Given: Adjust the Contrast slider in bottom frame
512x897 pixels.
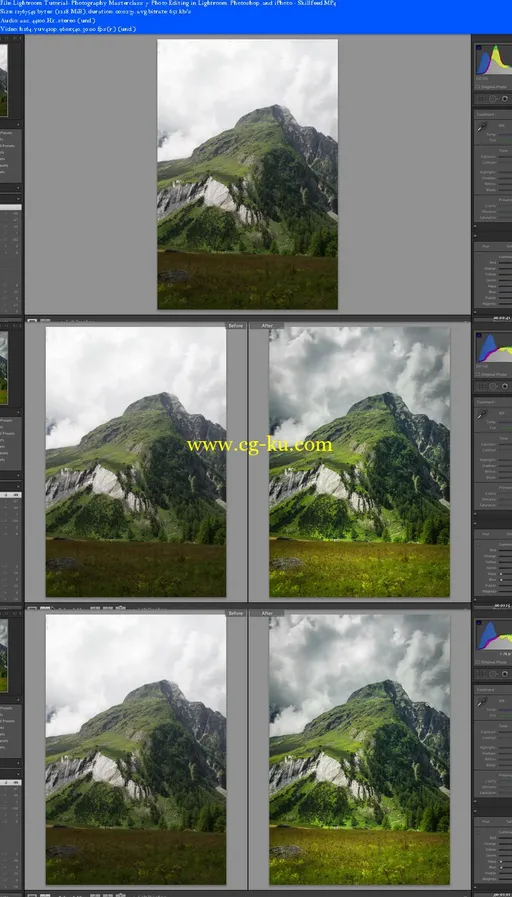Looking at the screenshot, I should click(x=505, y=738).
